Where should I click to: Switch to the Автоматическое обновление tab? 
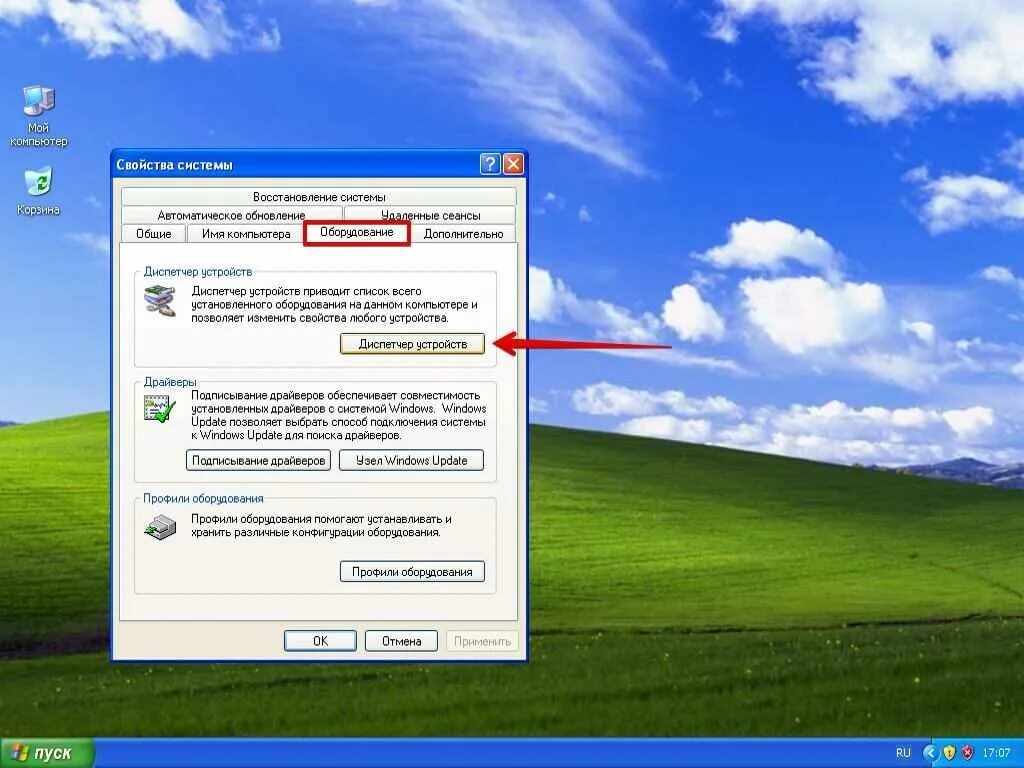click(x=231, y=215)
